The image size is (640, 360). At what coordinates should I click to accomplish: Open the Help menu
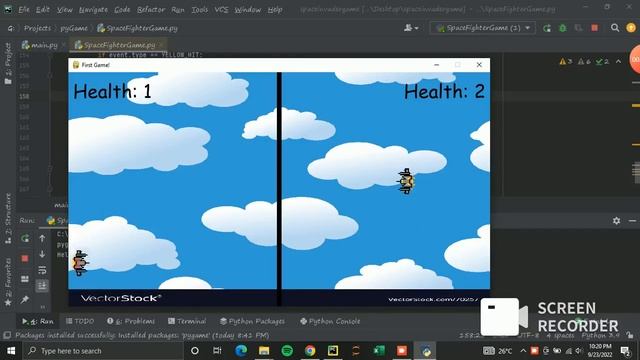click(275, 9)
